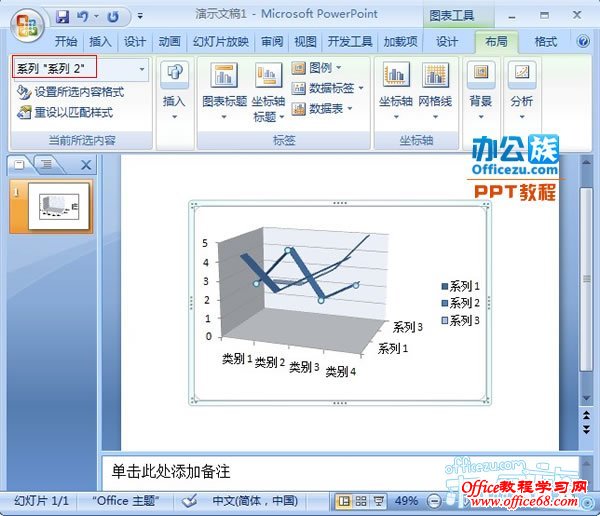
Task: Switch to chart tools 格式 tab
Action: tap(545, 41)
